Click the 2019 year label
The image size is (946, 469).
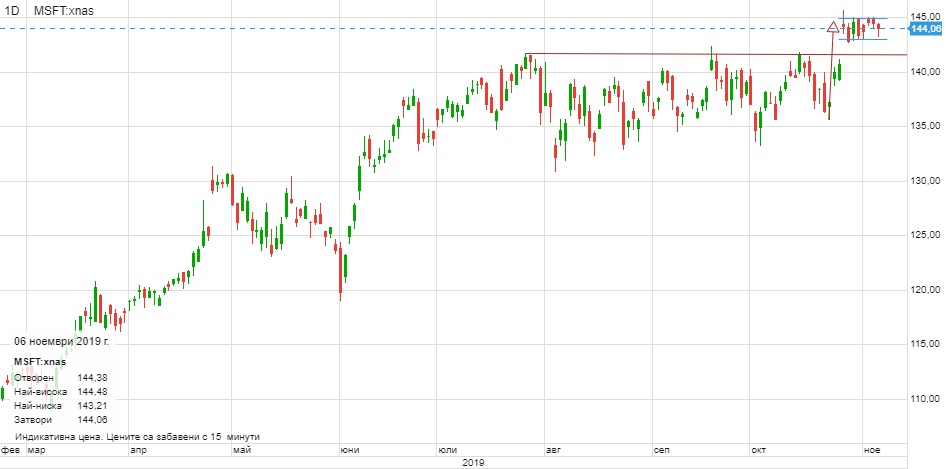coord(473,463)
